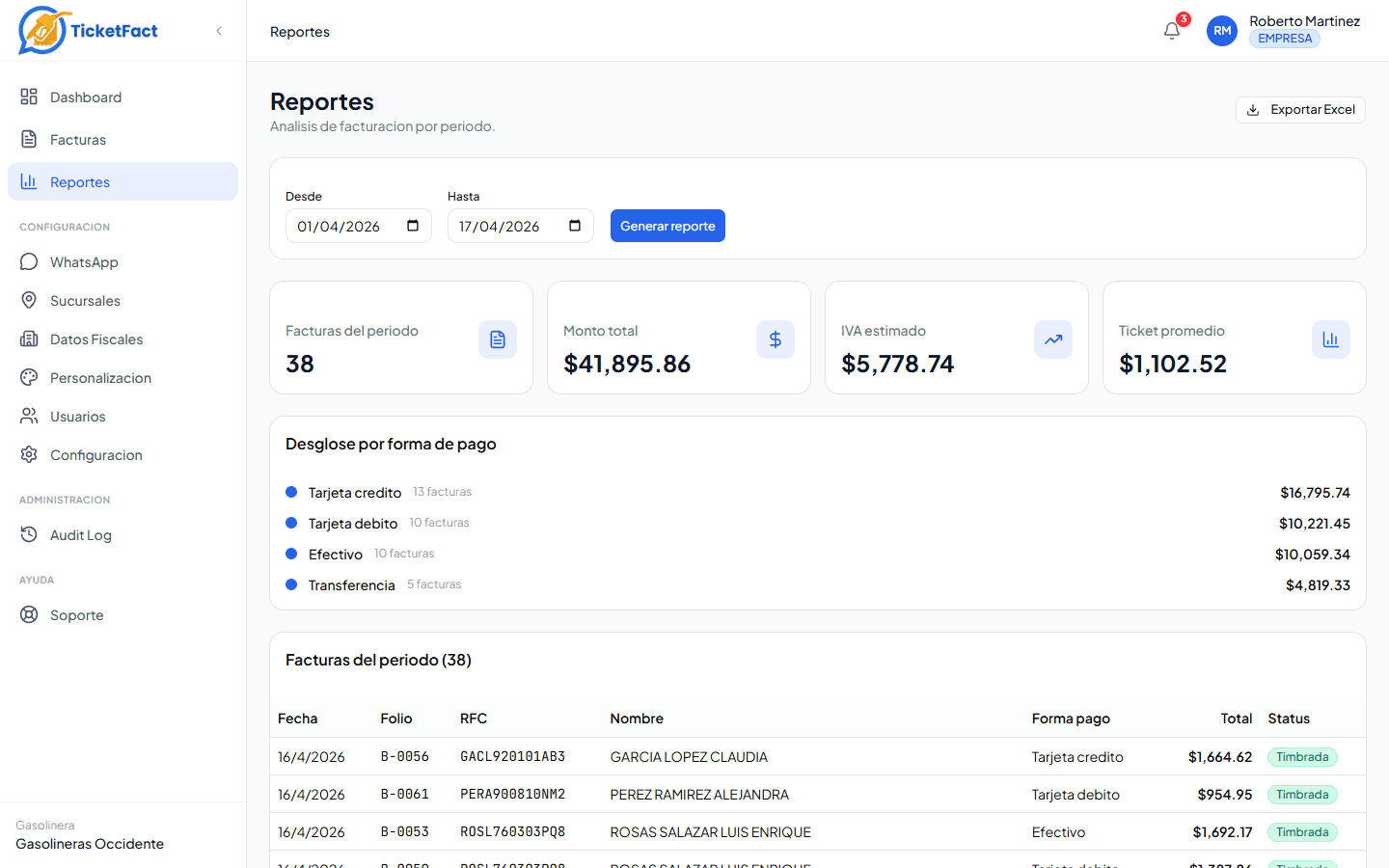Export the report using Exportar Excel

1300,110
